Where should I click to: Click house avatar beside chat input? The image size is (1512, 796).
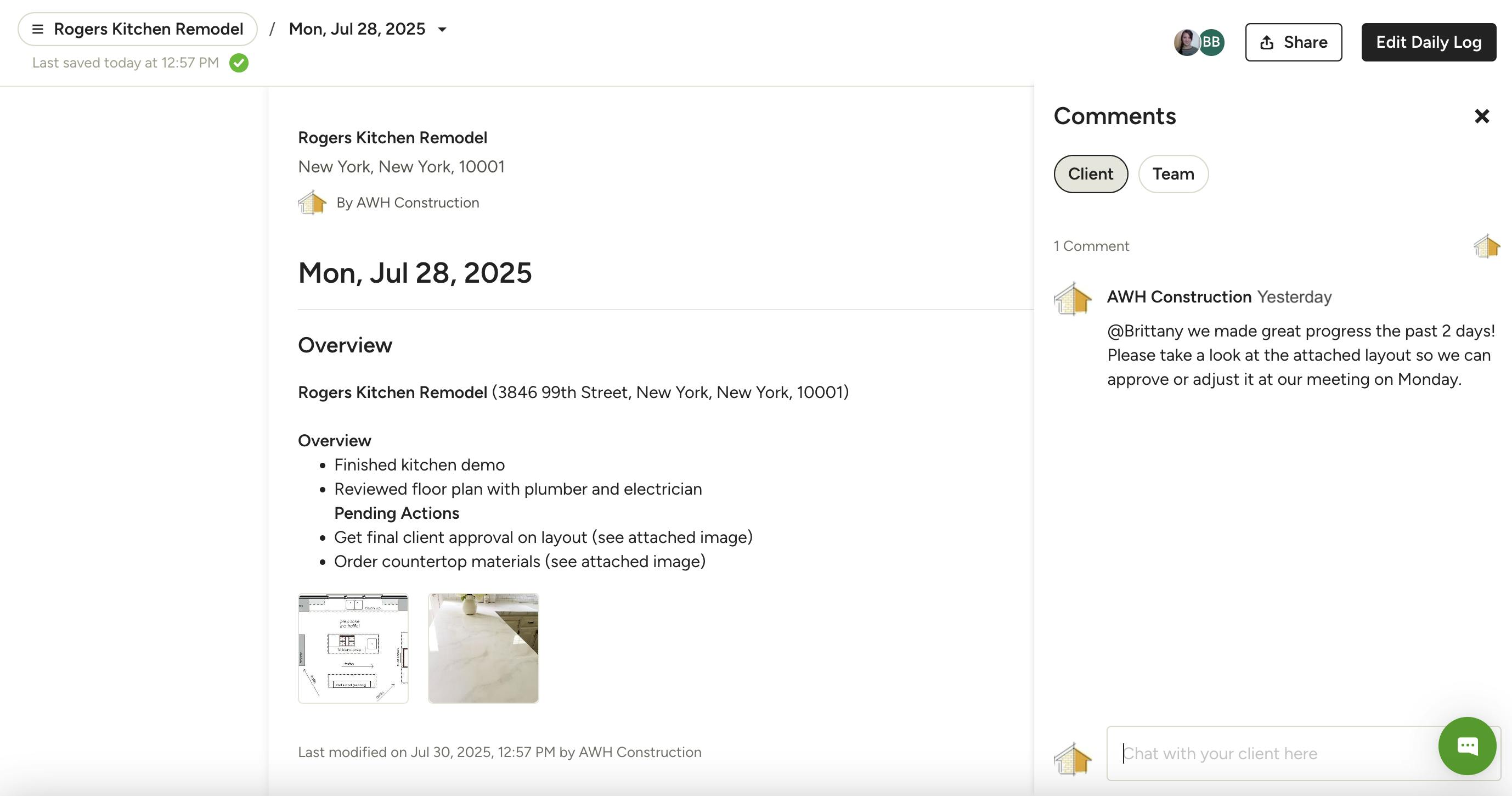click(1073, 759)
